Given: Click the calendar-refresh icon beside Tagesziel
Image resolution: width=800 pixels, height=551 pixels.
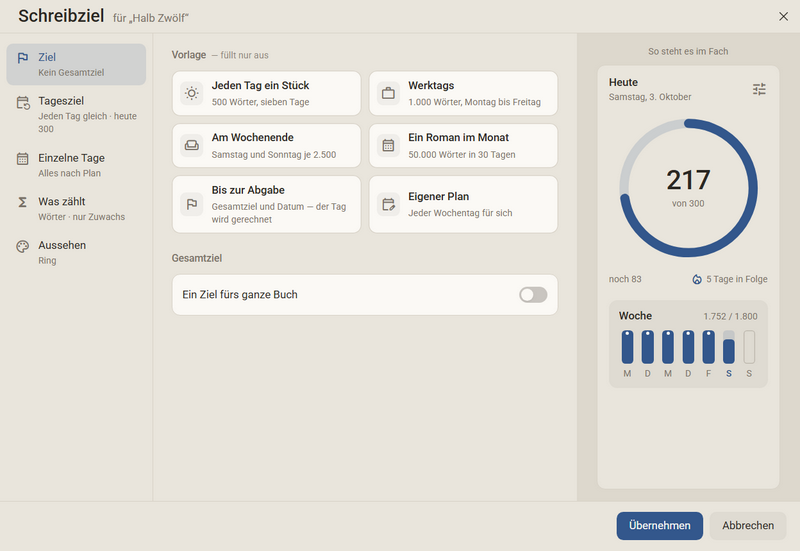Looking at the screenshot, I should (x=22, y=103).
